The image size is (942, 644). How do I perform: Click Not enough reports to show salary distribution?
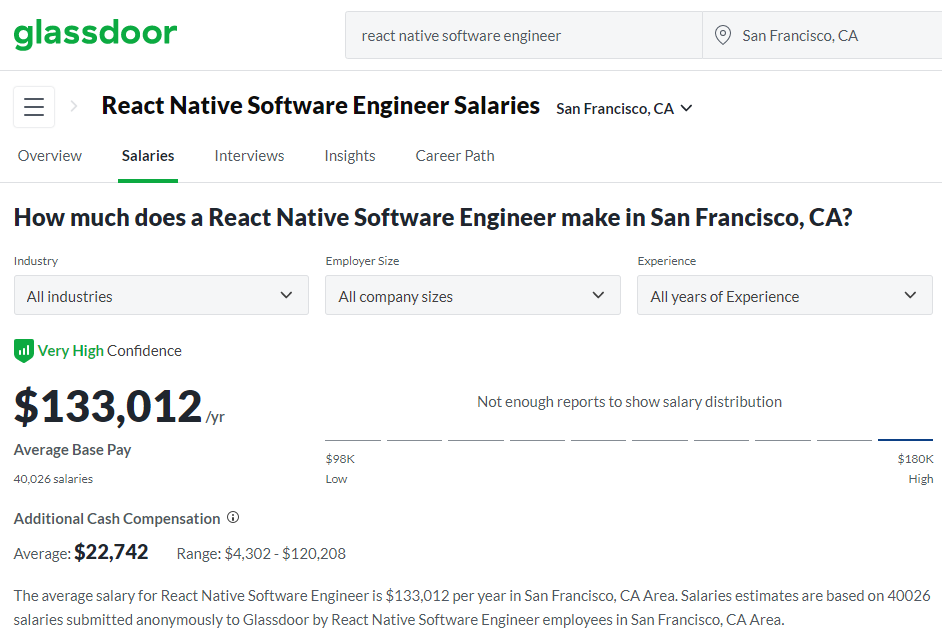coord(630,402)
